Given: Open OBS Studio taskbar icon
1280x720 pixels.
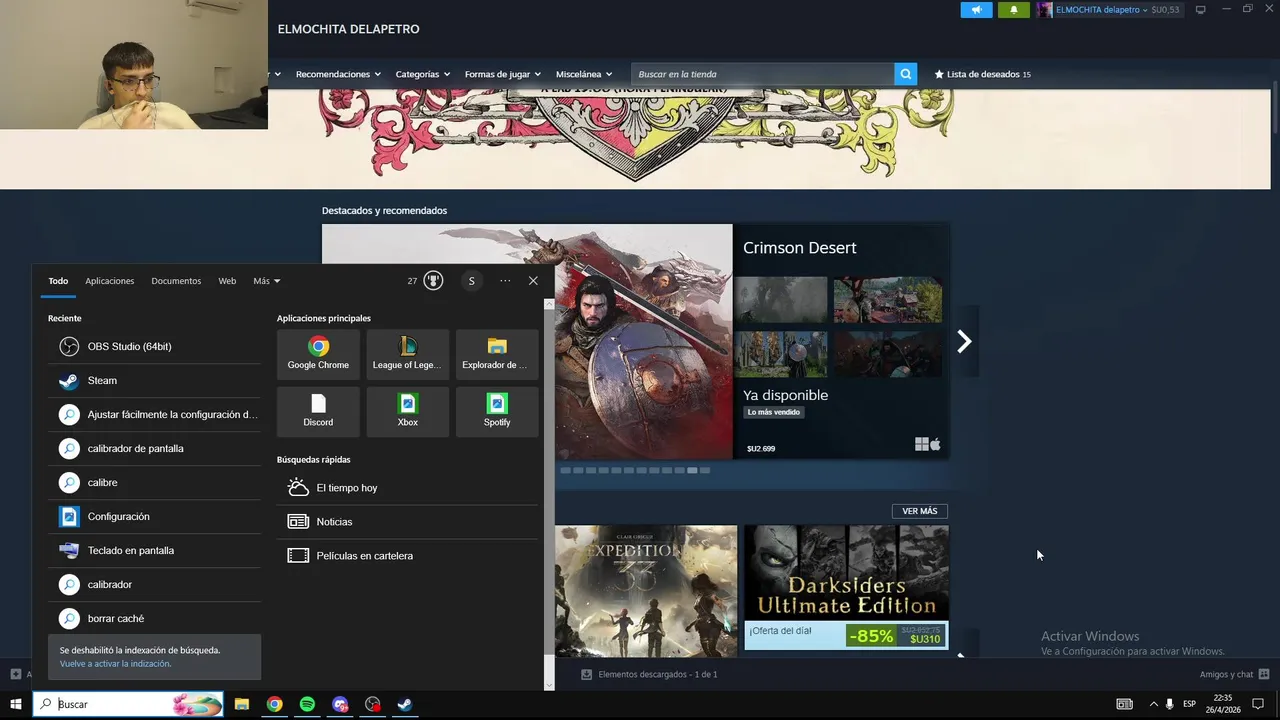Looking at the screenshot, I should 373,704.
